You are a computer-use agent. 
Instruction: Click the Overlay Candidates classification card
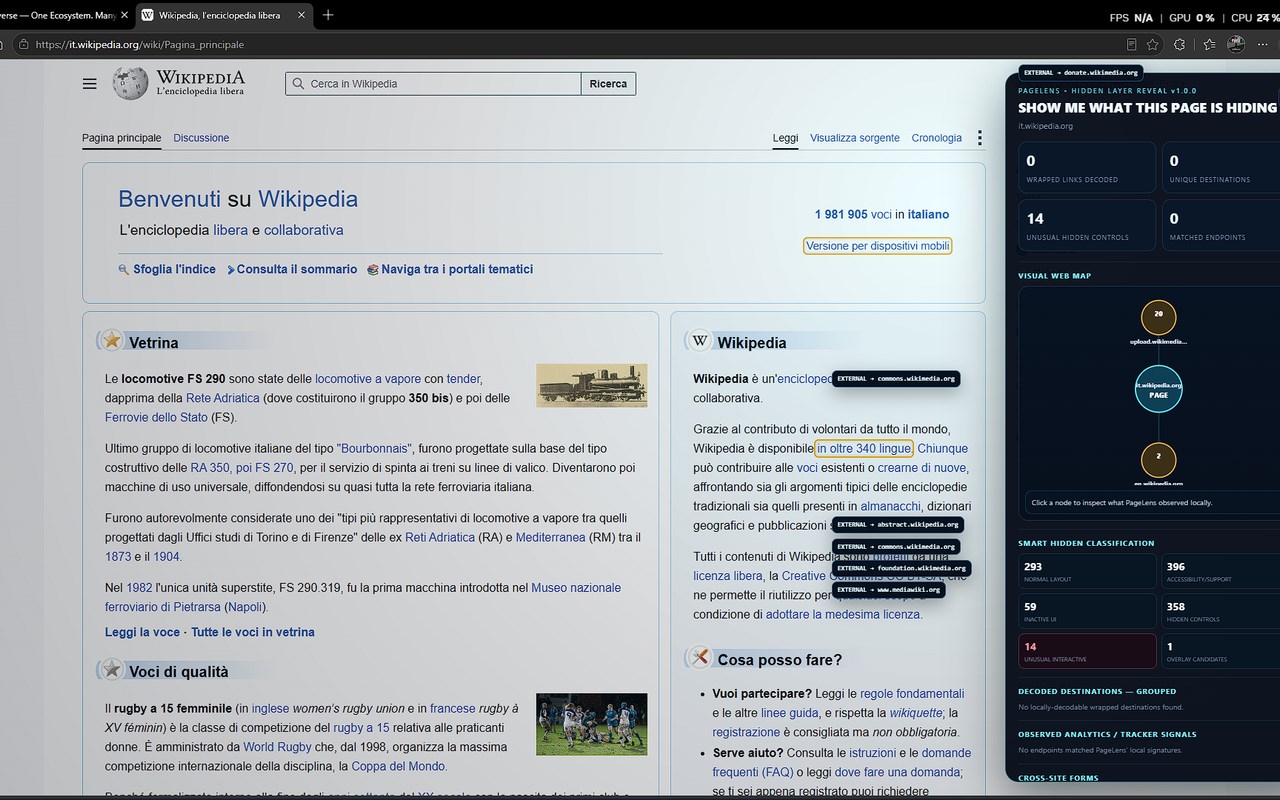pyautogui.click(x=1221, y=652)
